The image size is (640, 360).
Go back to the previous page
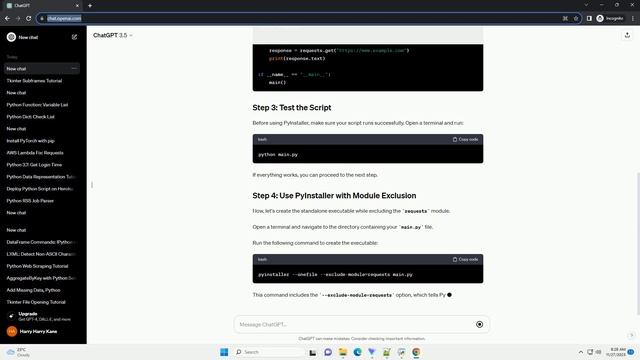click(x=7, y=18)
